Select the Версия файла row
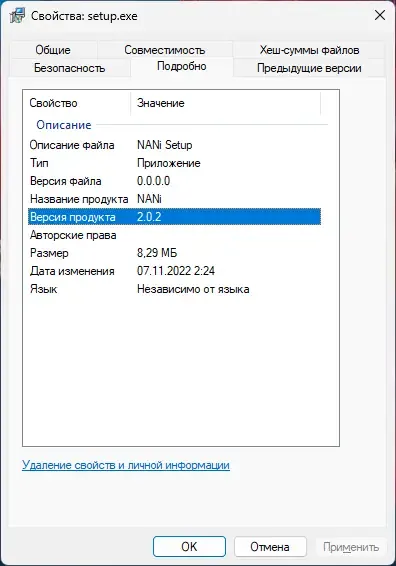The width and height of the screenshot is (396, 566). pos(174,181)
